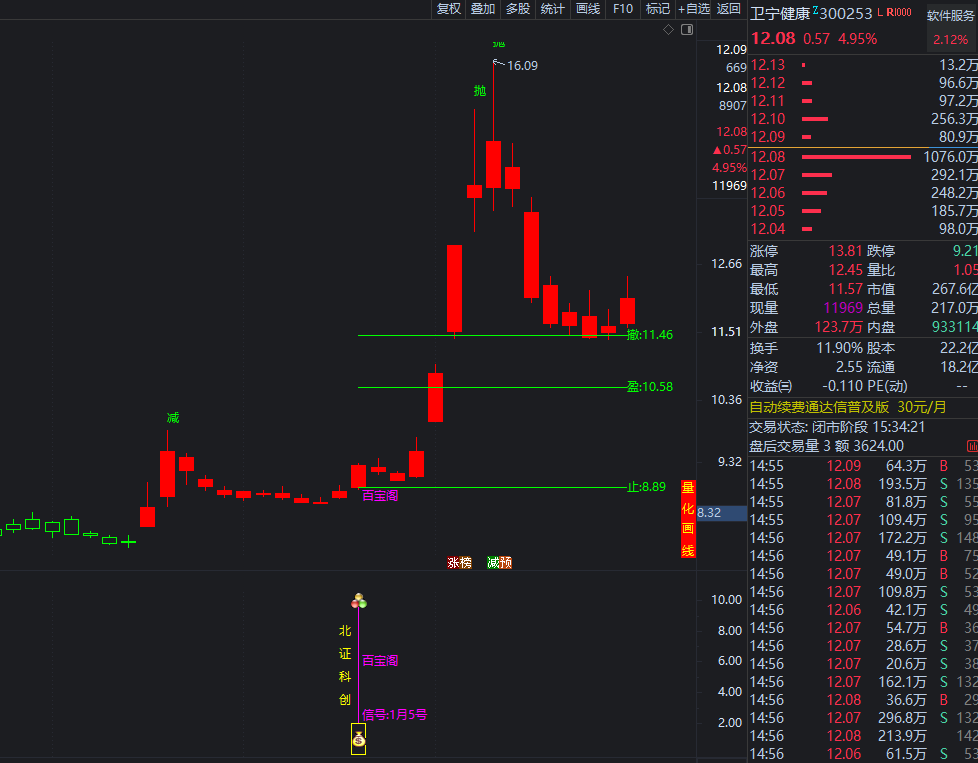Open the 画线 drawing tools menu

pyautogui.click(x=588, y=9)
